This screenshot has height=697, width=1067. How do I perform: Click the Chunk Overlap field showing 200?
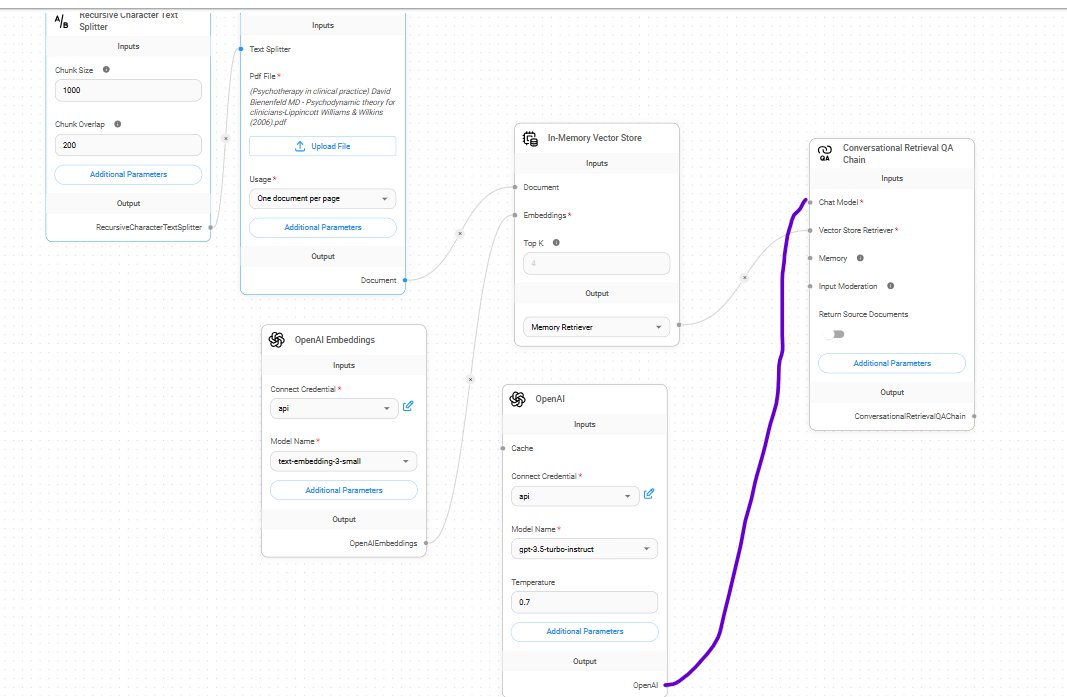click(x=128, y=145)
